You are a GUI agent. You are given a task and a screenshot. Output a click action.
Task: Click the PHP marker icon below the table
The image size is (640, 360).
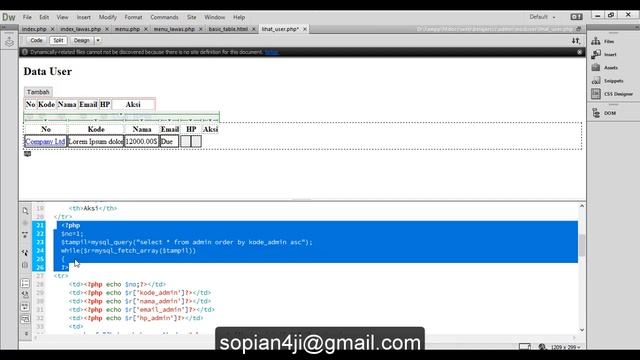[27, 154]
